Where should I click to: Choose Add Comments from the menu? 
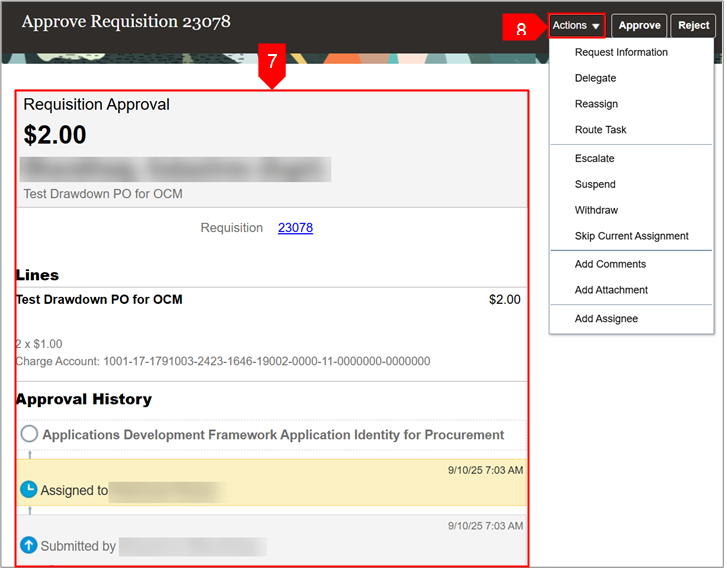[x=610, y=265]
